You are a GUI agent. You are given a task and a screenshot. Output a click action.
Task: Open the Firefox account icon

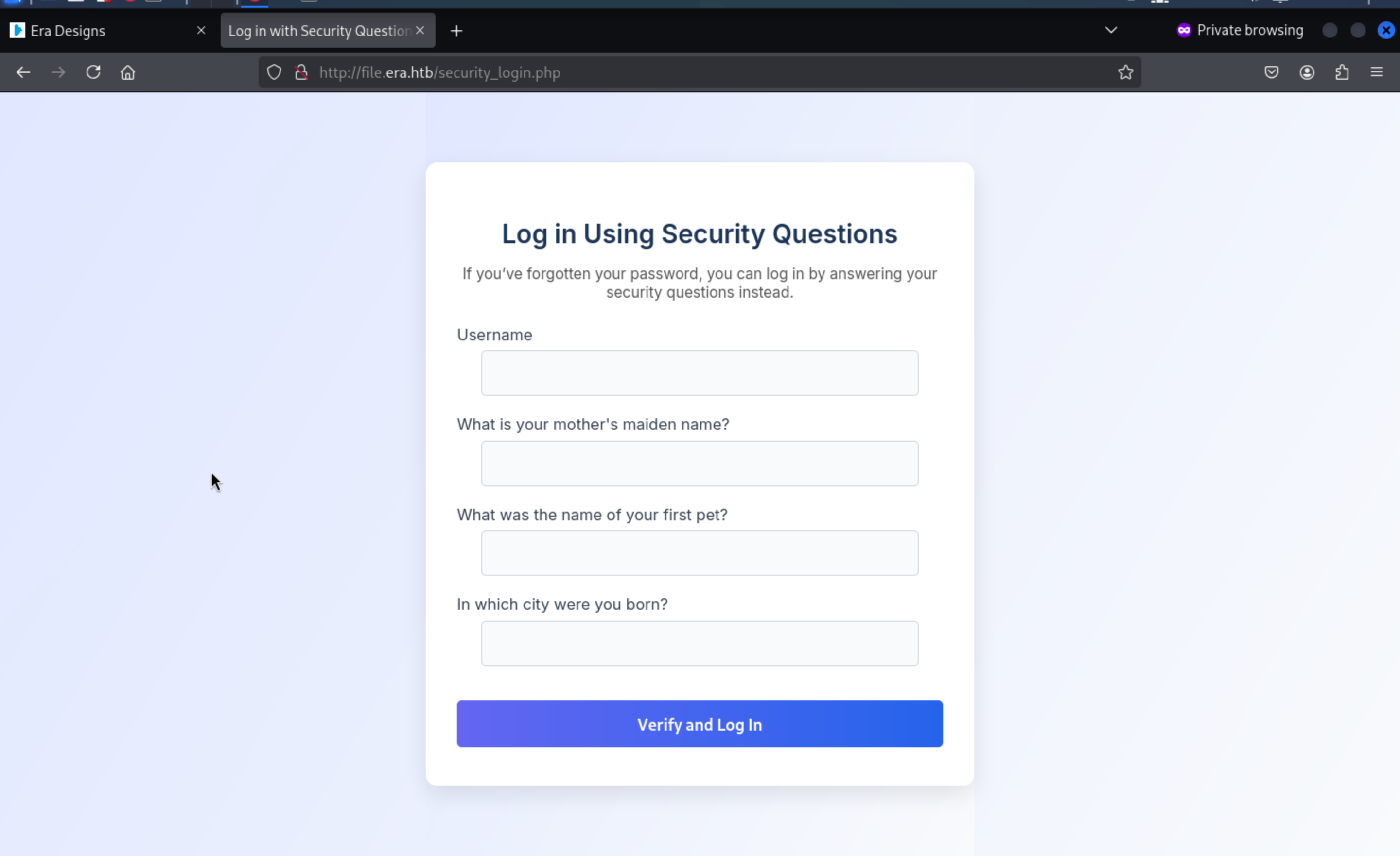(1306, 73)
